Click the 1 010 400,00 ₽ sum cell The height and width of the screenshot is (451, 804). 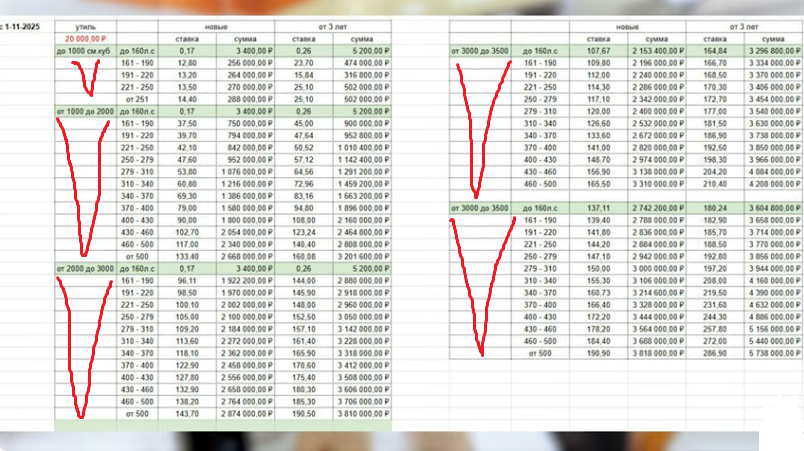[362, 148]
